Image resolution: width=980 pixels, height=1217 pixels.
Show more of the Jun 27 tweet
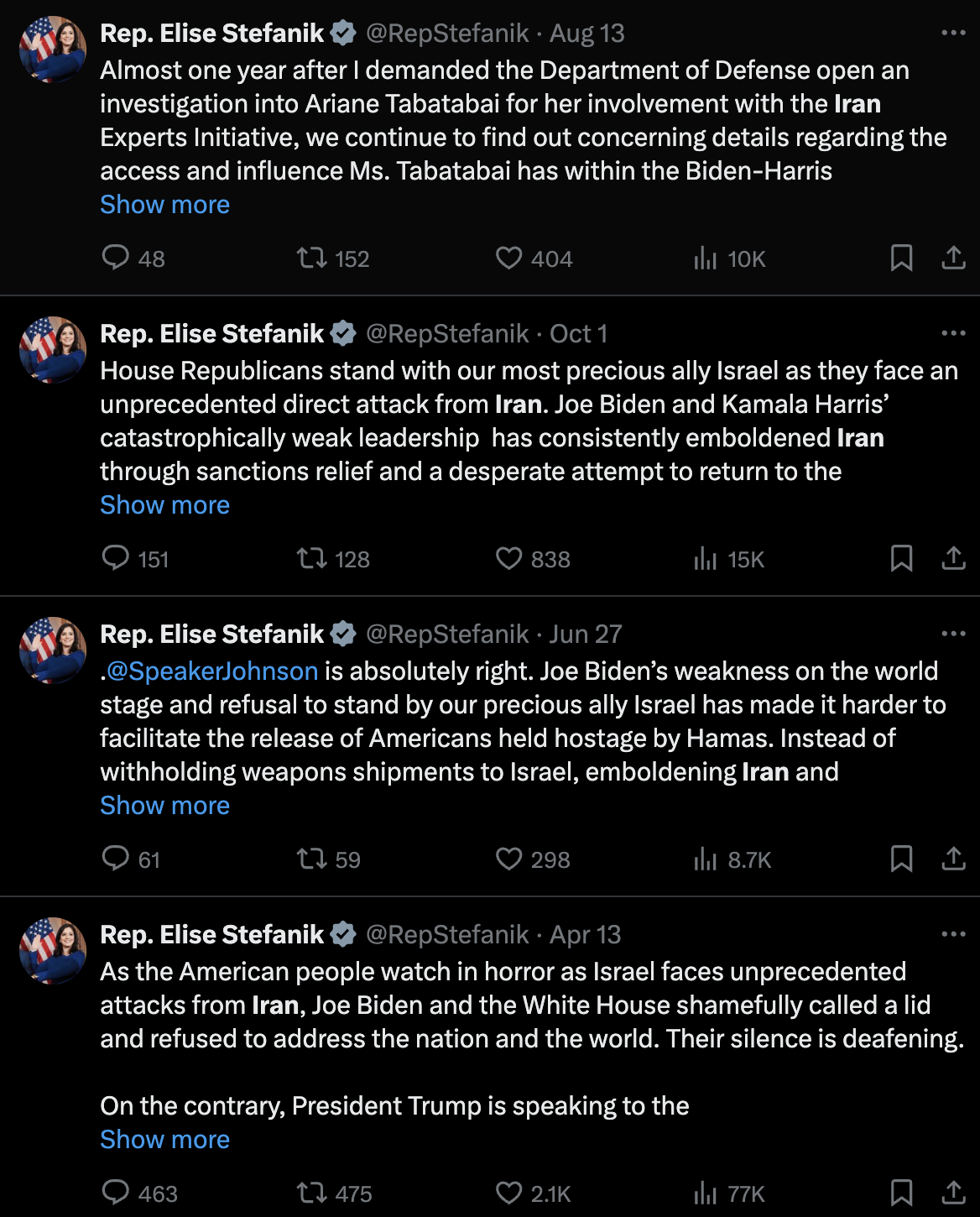(x=164, y=806)
